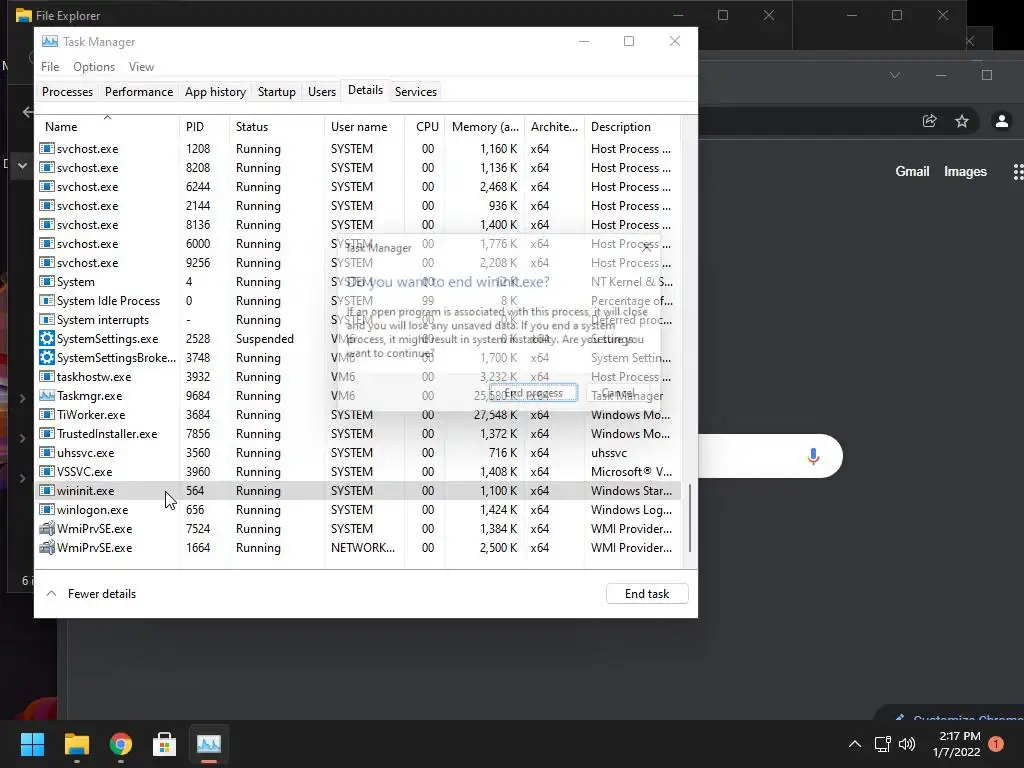
Task: Open the Chrome profile avatar icon
Action: coord(1002,121)
